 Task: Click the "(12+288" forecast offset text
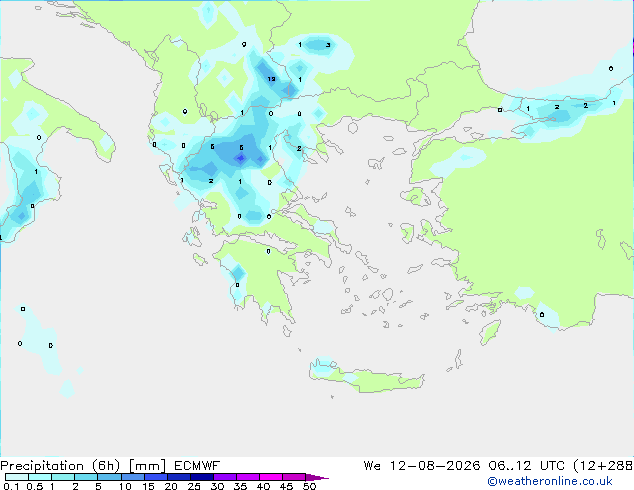(603, 466)
